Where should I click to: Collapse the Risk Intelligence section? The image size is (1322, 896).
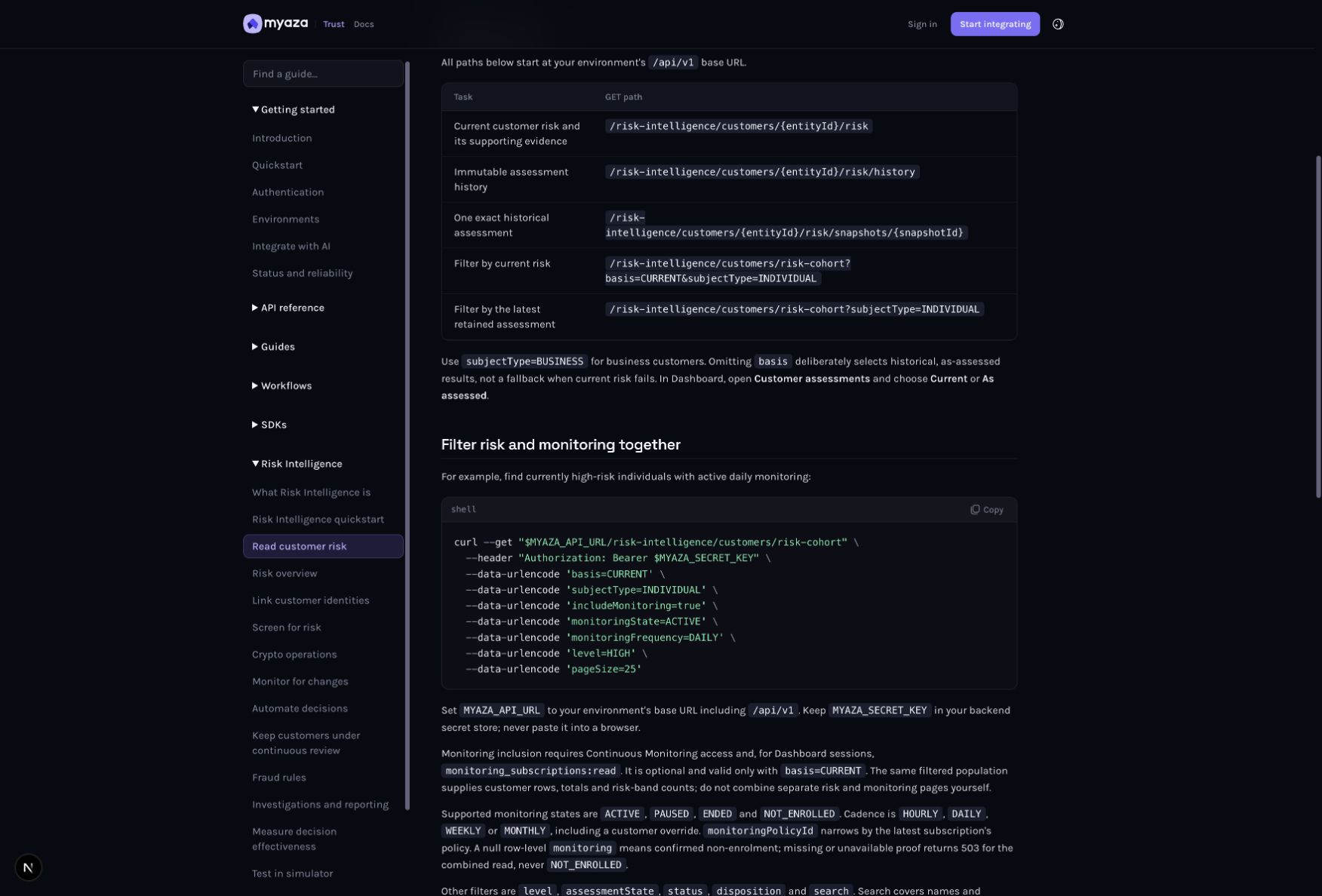[x=297, y=464]
